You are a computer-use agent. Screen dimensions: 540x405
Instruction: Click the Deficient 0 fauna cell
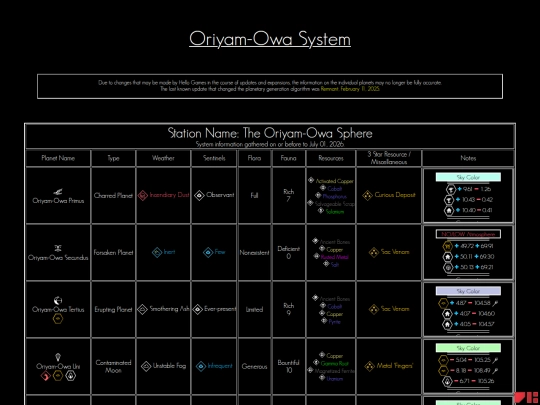(x=289, y=252)
